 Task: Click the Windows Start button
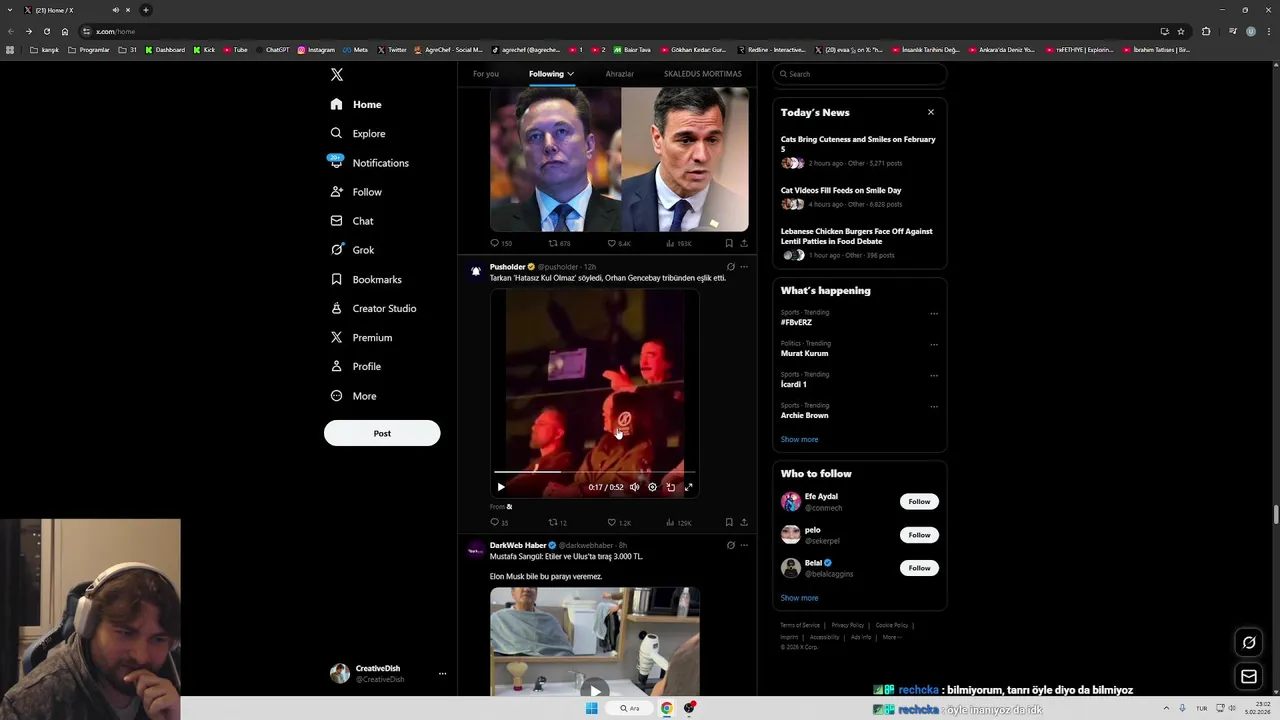(x=591, y=708)
